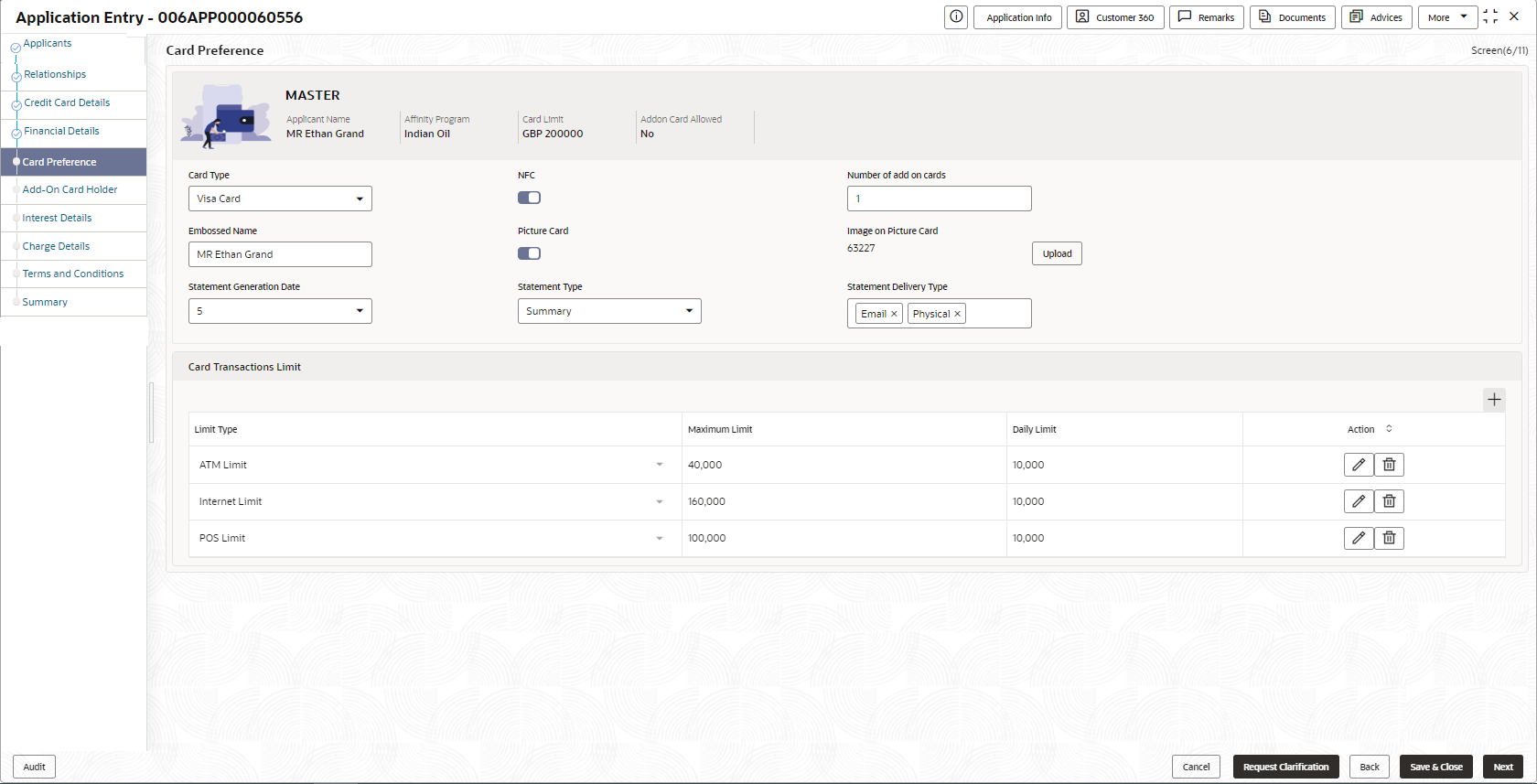Open Statement Generation Date dropdown
Viewport: 1537px width, 784px height.
[280, 311]
